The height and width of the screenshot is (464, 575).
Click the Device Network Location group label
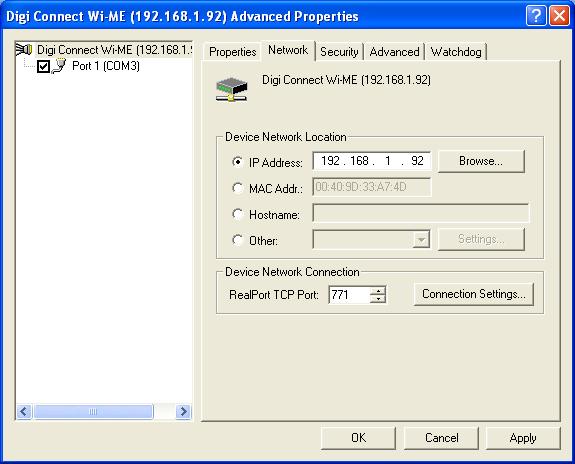coord(286,137)
